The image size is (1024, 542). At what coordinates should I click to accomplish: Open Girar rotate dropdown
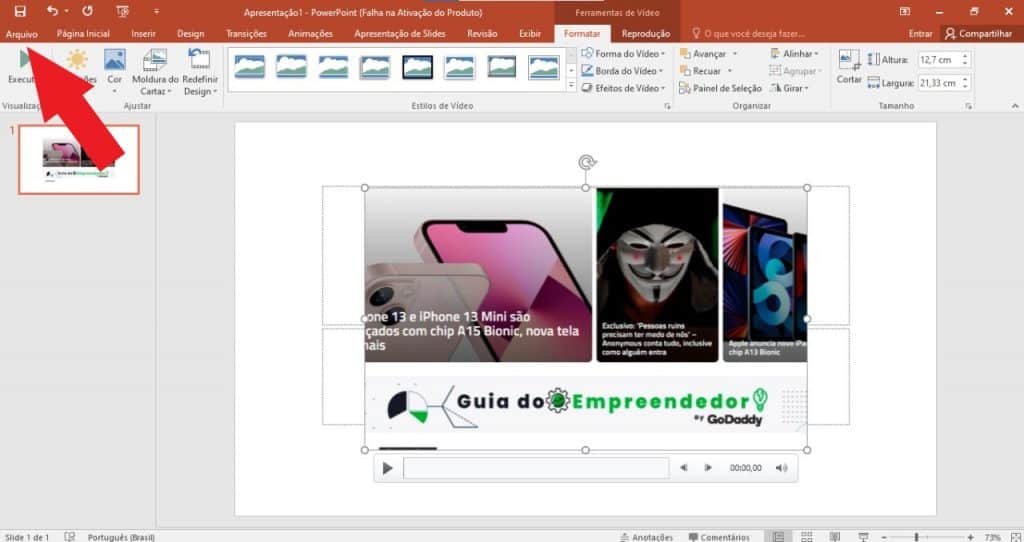click(x=789, y=88)
